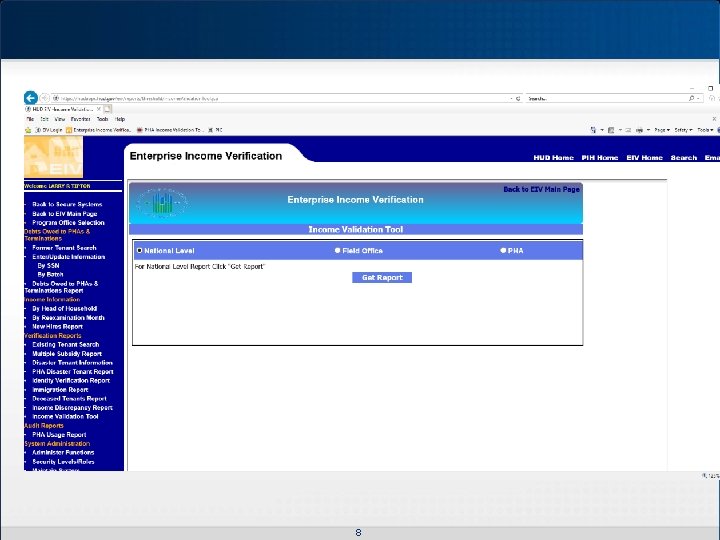Click Back to EIV Main Page sidebar link
Viewport: 720px width, 540px height.
[x=65, y=214]
